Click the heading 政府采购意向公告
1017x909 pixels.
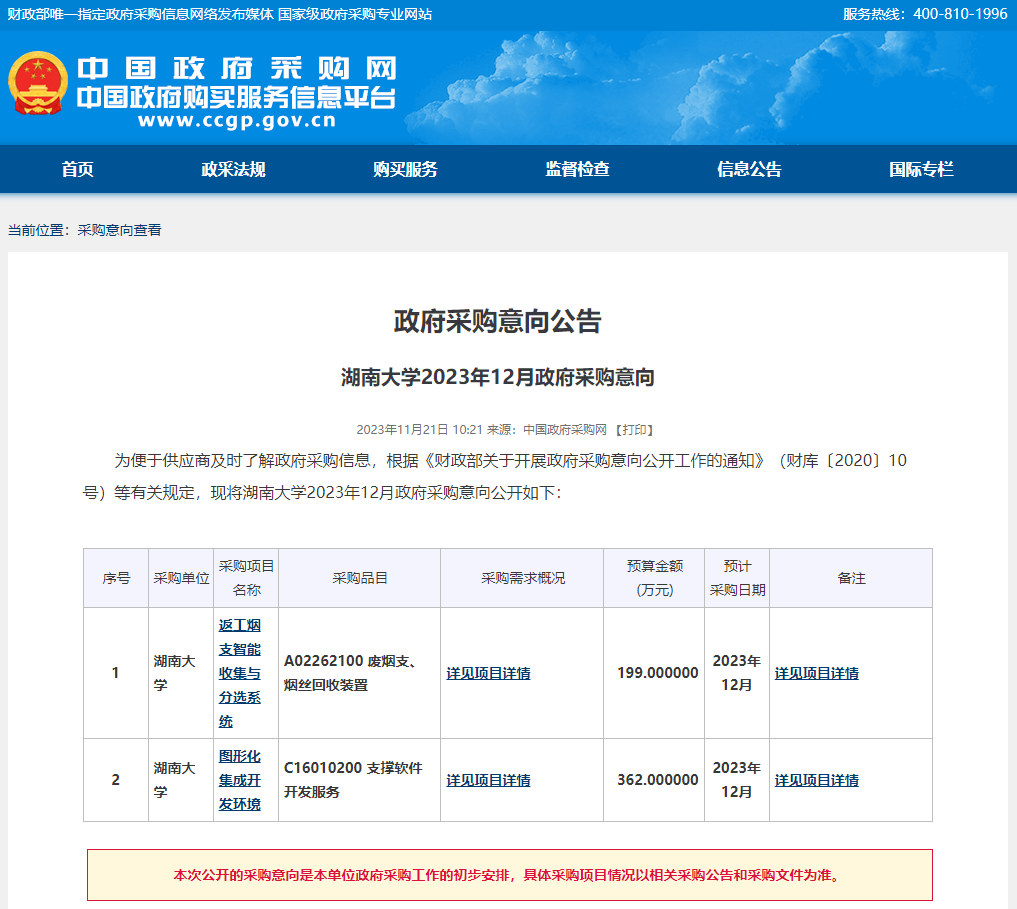[x=497, y=322]
